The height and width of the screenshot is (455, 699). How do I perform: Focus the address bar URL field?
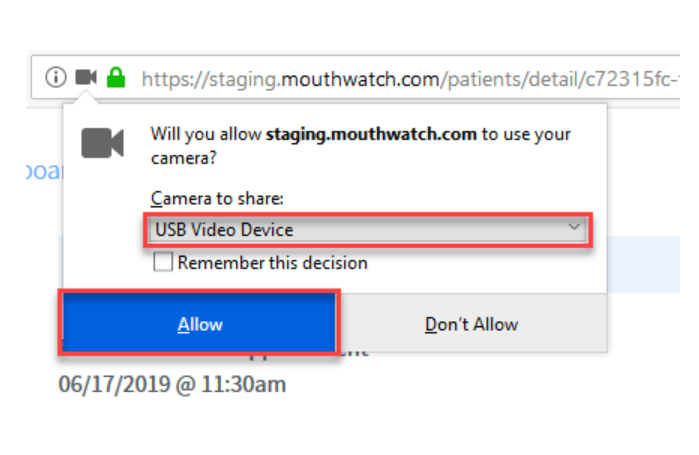(x=355, y=78)
